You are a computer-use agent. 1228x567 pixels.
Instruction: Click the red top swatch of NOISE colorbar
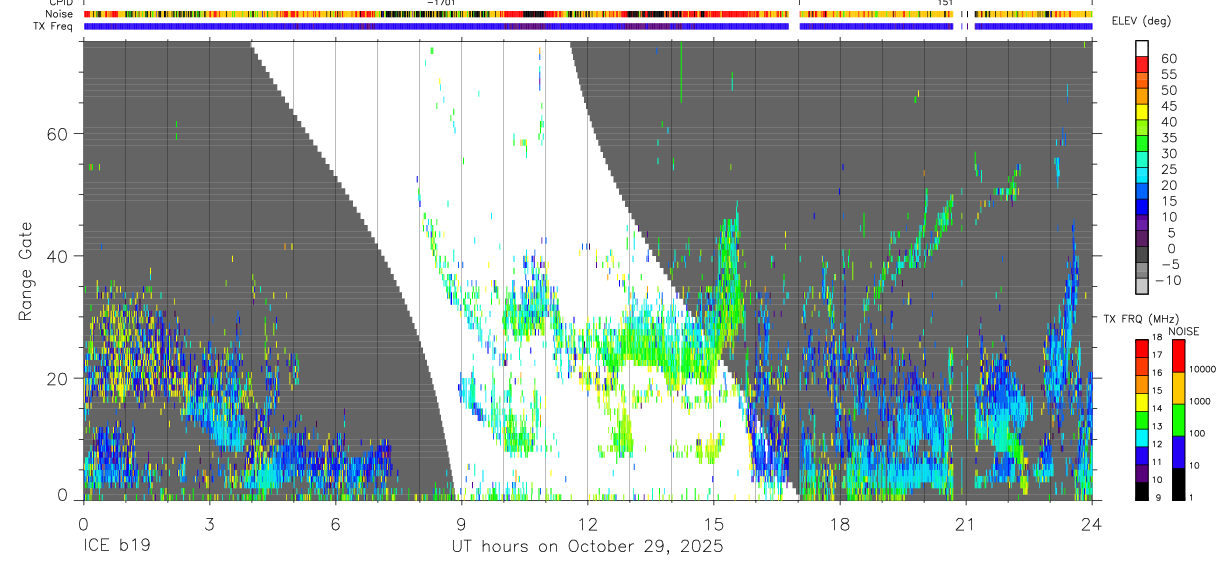(1177, 355)
